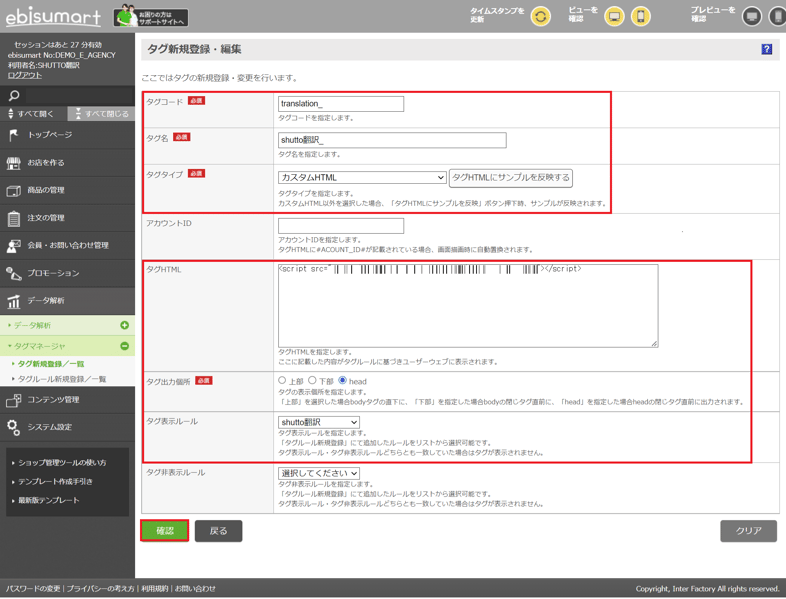The image size is (786, 599).
Task: Open タグルール新規登録/一覧 in sidebar
Action: coord(62,379)
